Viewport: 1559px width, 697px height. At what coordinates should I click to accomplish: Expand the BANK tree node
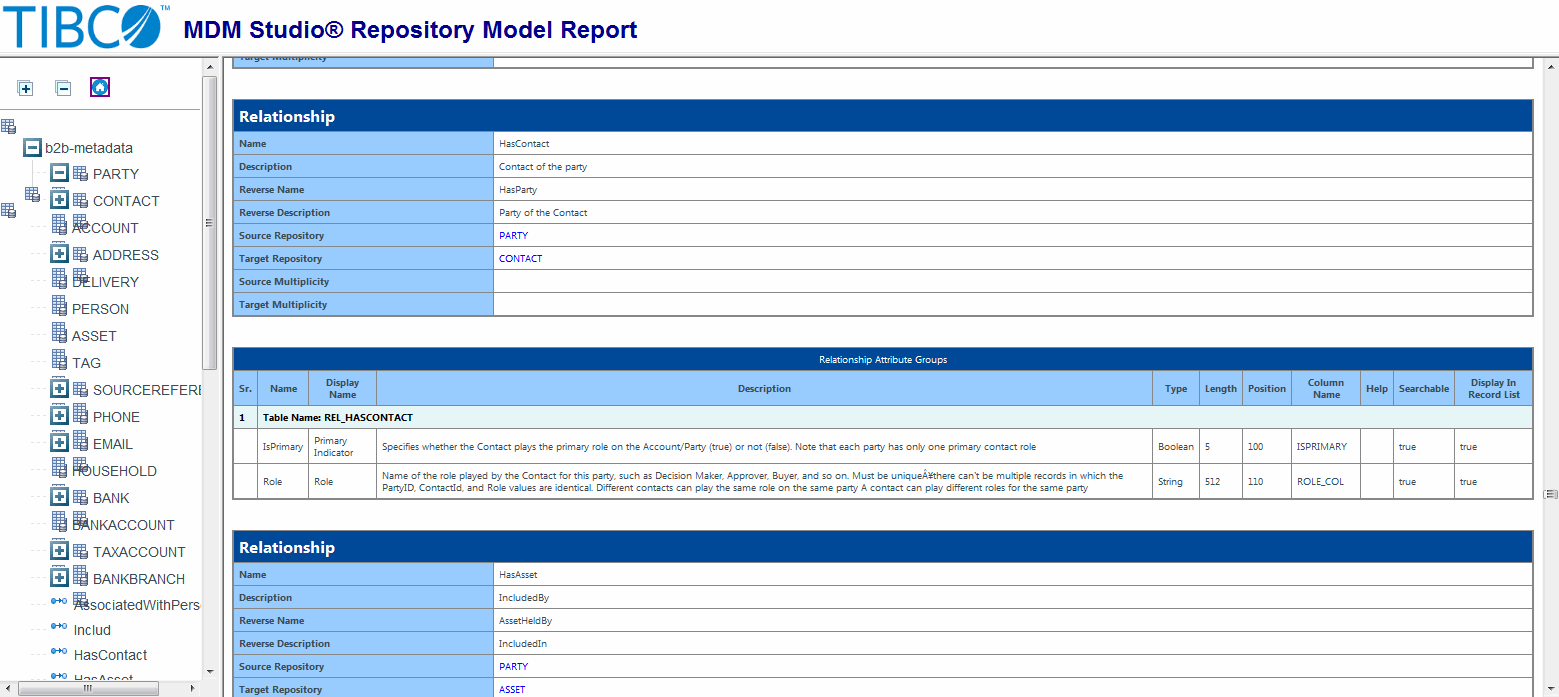click(x=60, y=497)
